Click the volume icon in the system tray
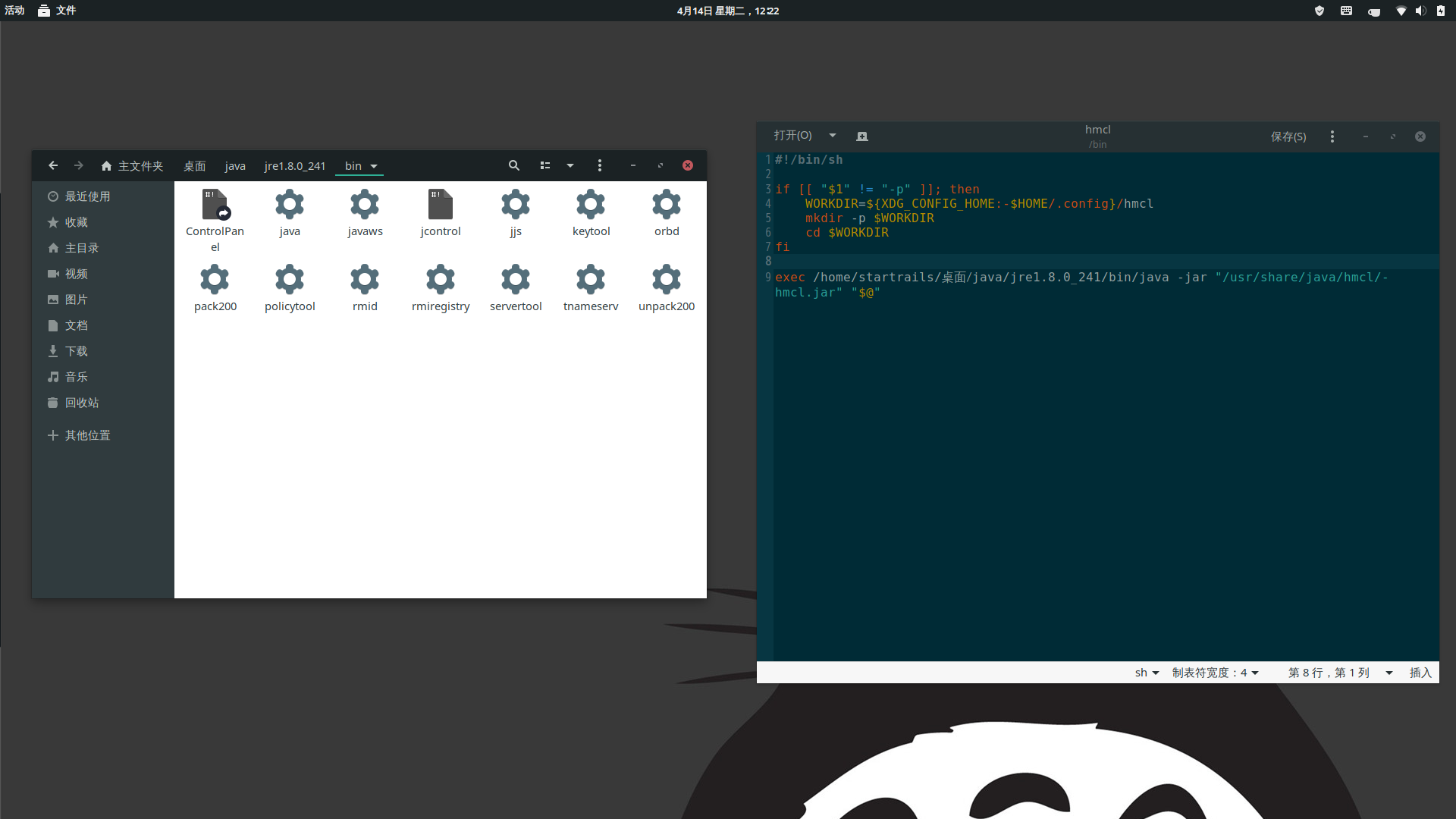 1420,11
